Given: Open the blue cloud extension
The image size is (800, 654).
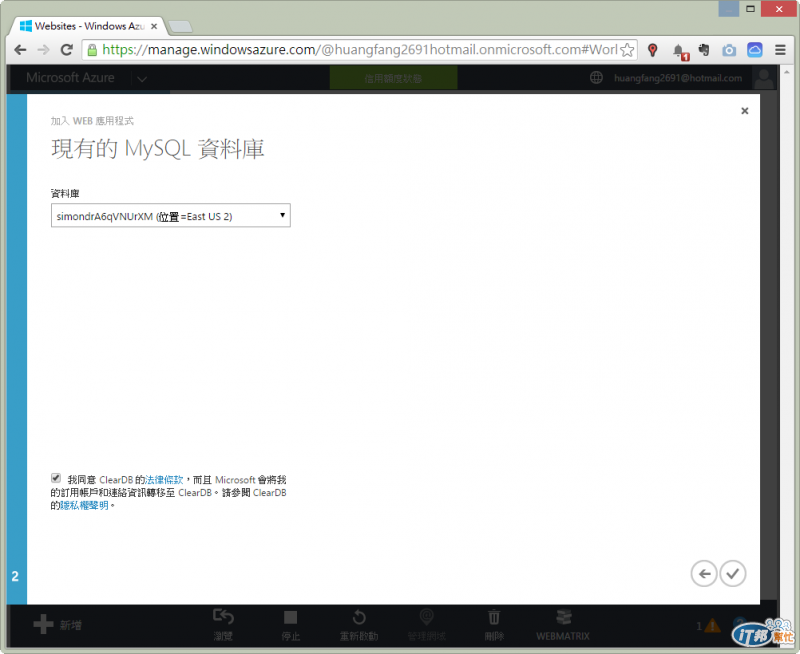Looking at the screenshot, I should 755,49.
